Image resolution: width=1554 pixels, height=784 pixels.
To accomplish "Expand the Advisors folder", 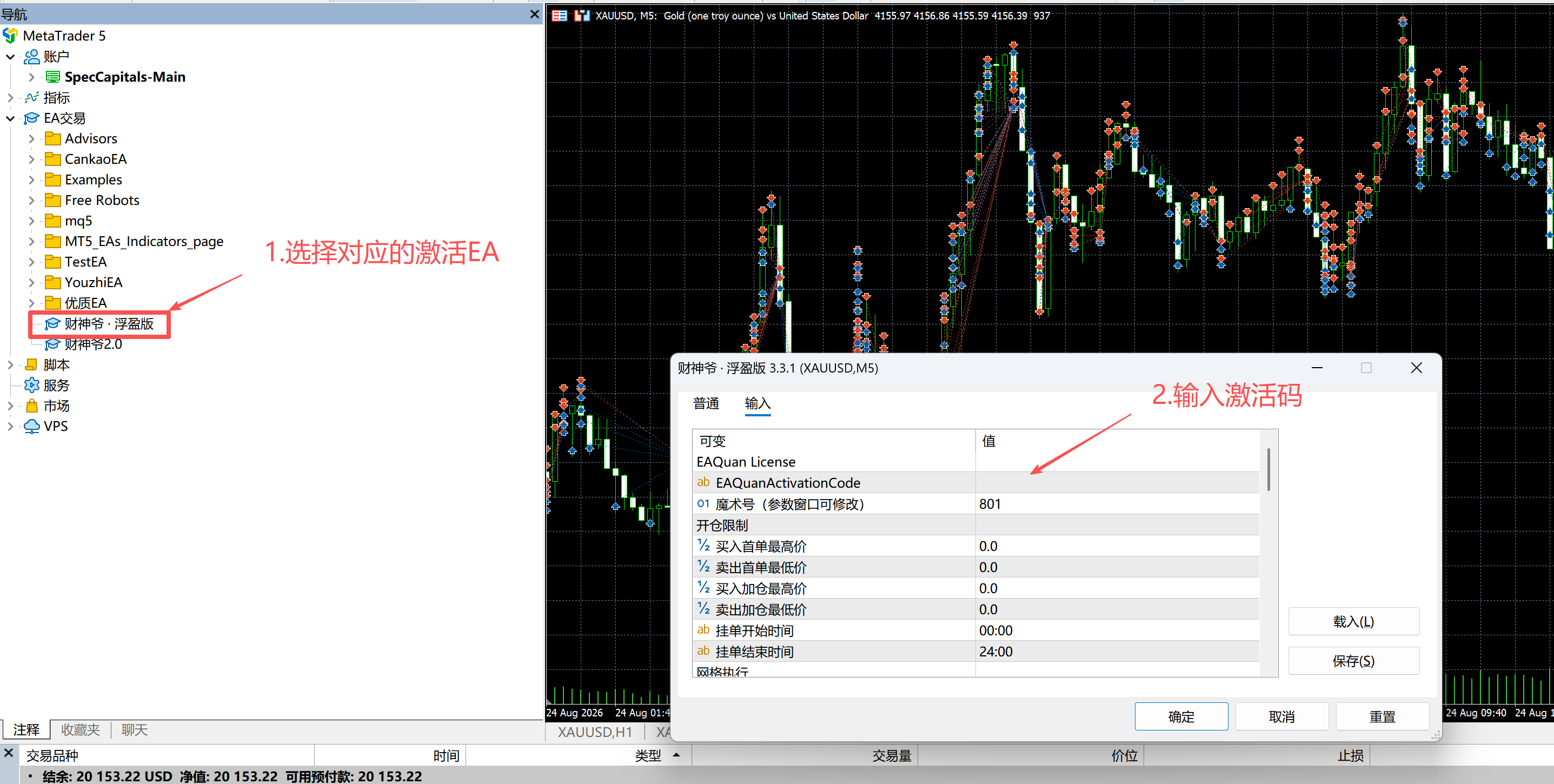I will click(x=31, y=139).
